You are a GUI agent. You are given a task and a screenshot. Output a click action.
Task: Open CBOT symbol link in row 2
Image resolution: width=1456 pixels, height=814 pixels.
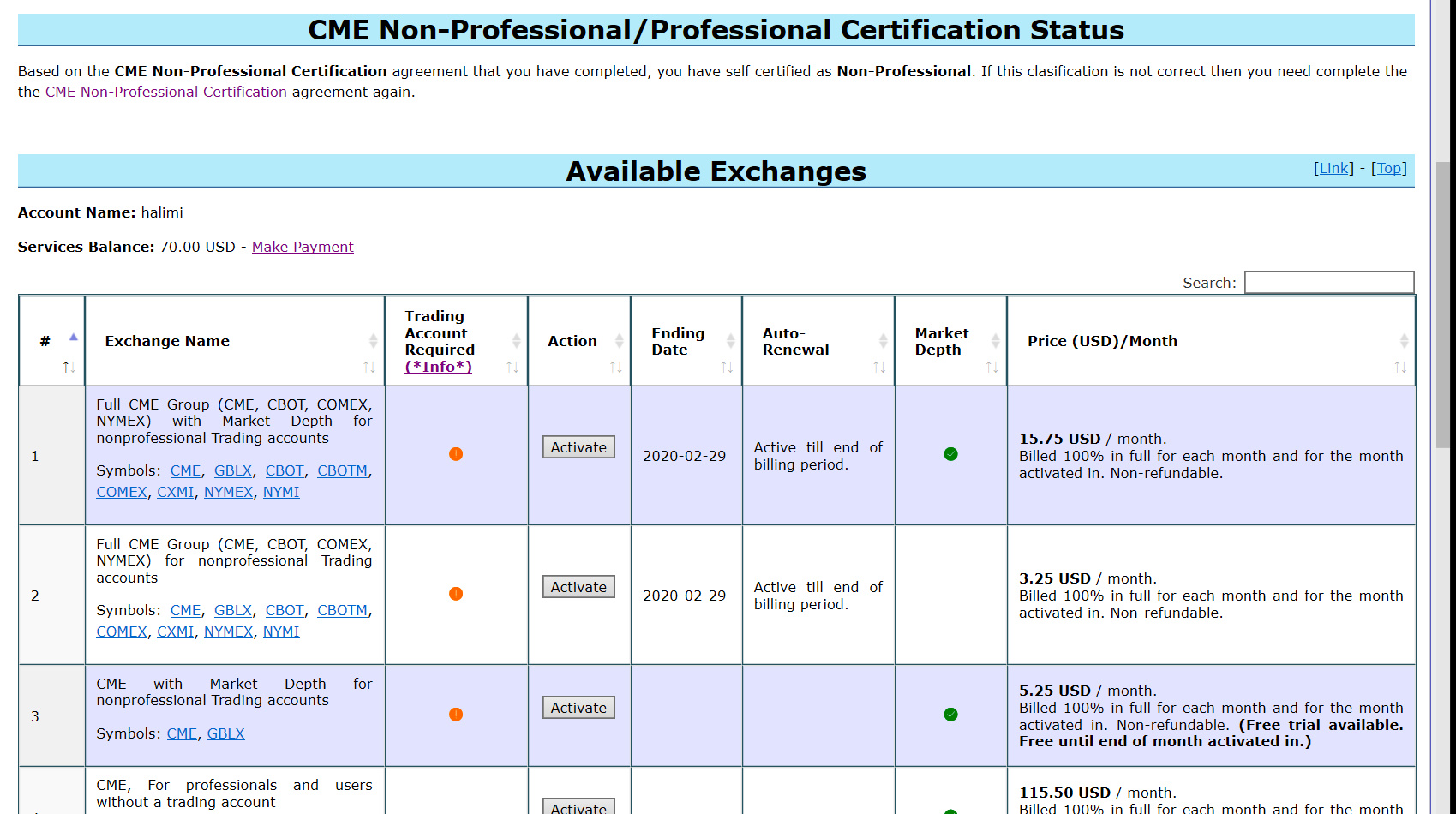pos(285,610)
